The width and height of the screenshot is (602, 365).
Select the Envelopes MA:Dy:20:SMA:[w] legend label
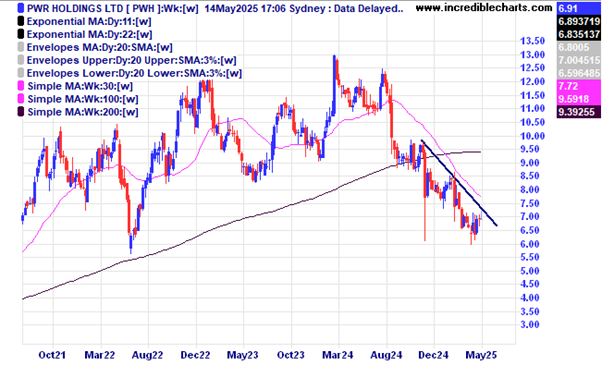pos(100,48)
